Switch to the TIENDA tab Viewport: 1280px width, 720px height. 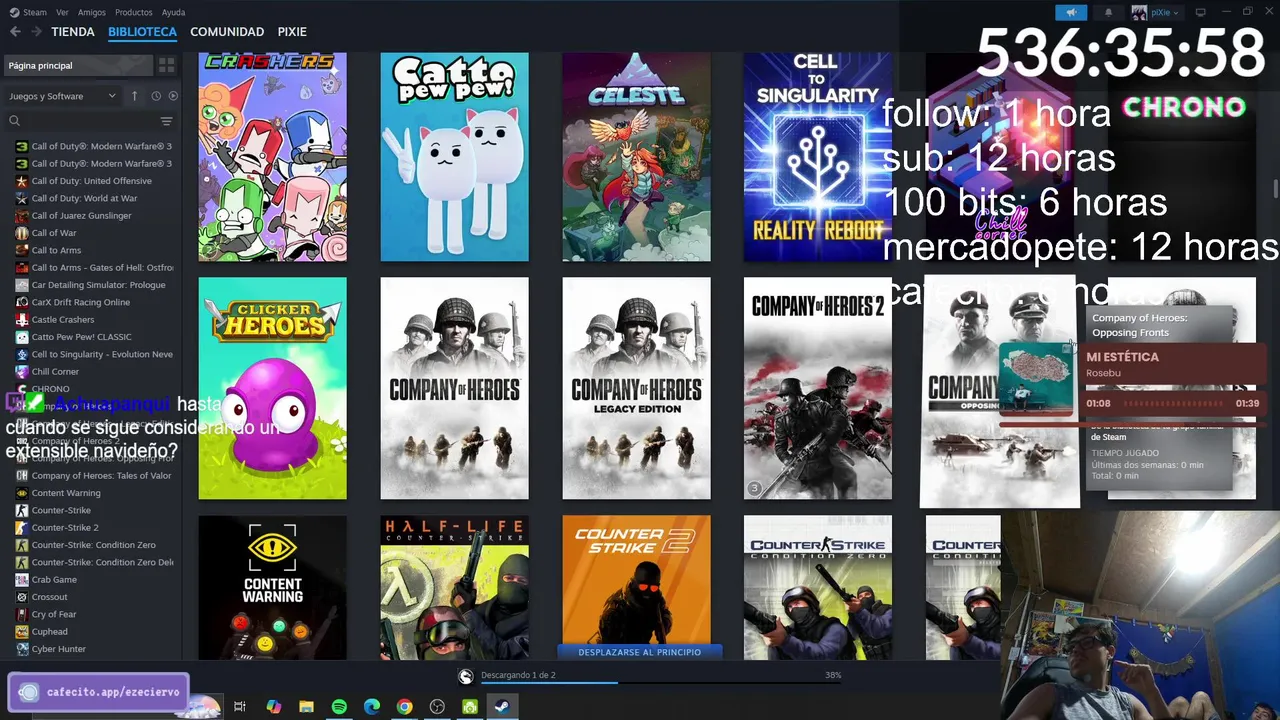point(73,32)
